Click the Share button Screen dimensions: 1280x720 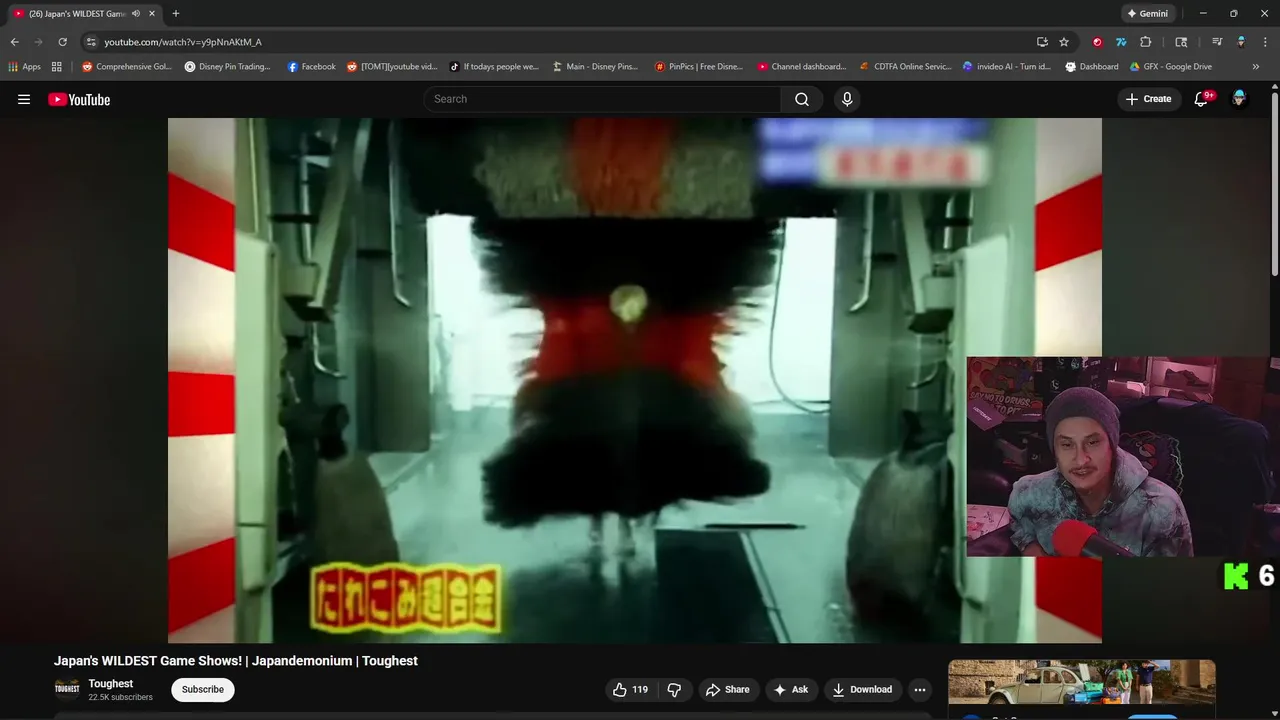[727, 689]
